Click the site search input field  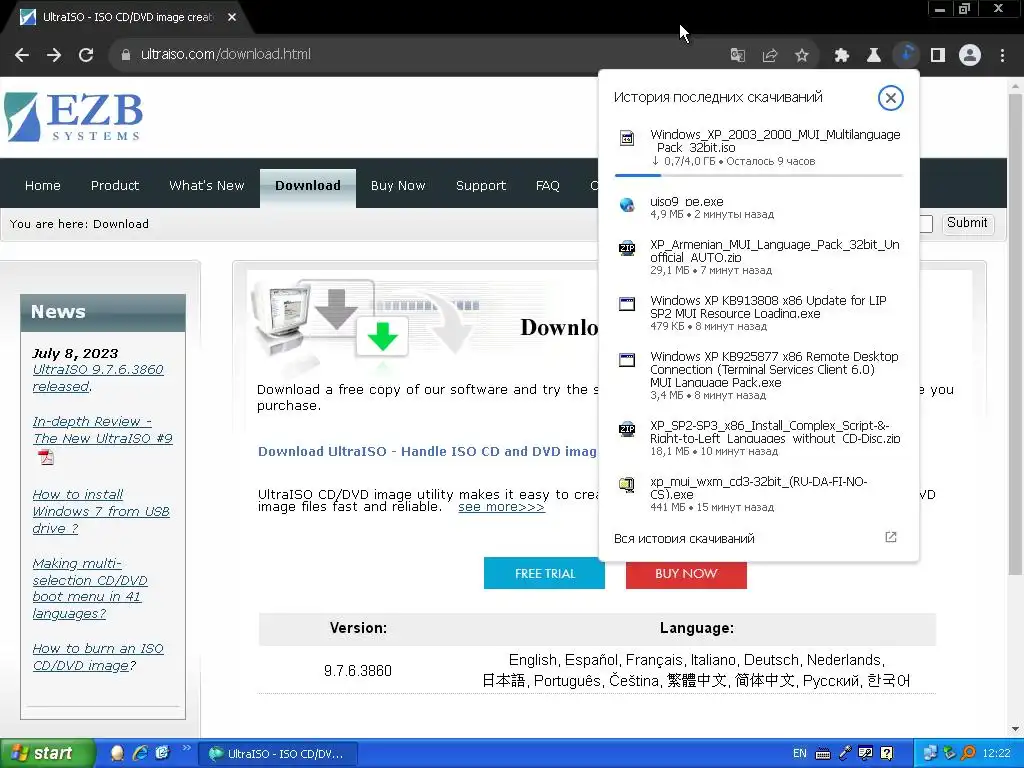[x=925, y=223]
